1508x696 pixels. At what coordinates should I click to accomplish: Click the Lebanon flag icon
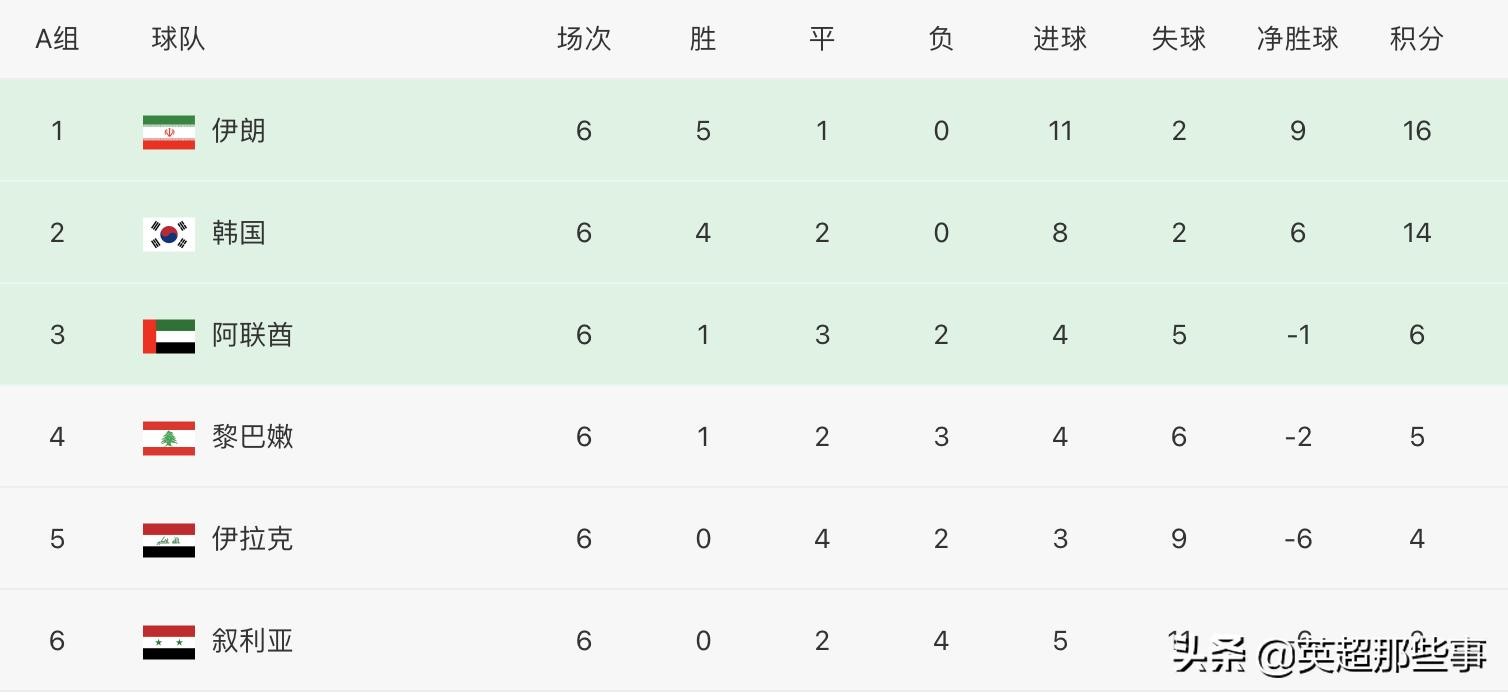[x=168, y=437]
